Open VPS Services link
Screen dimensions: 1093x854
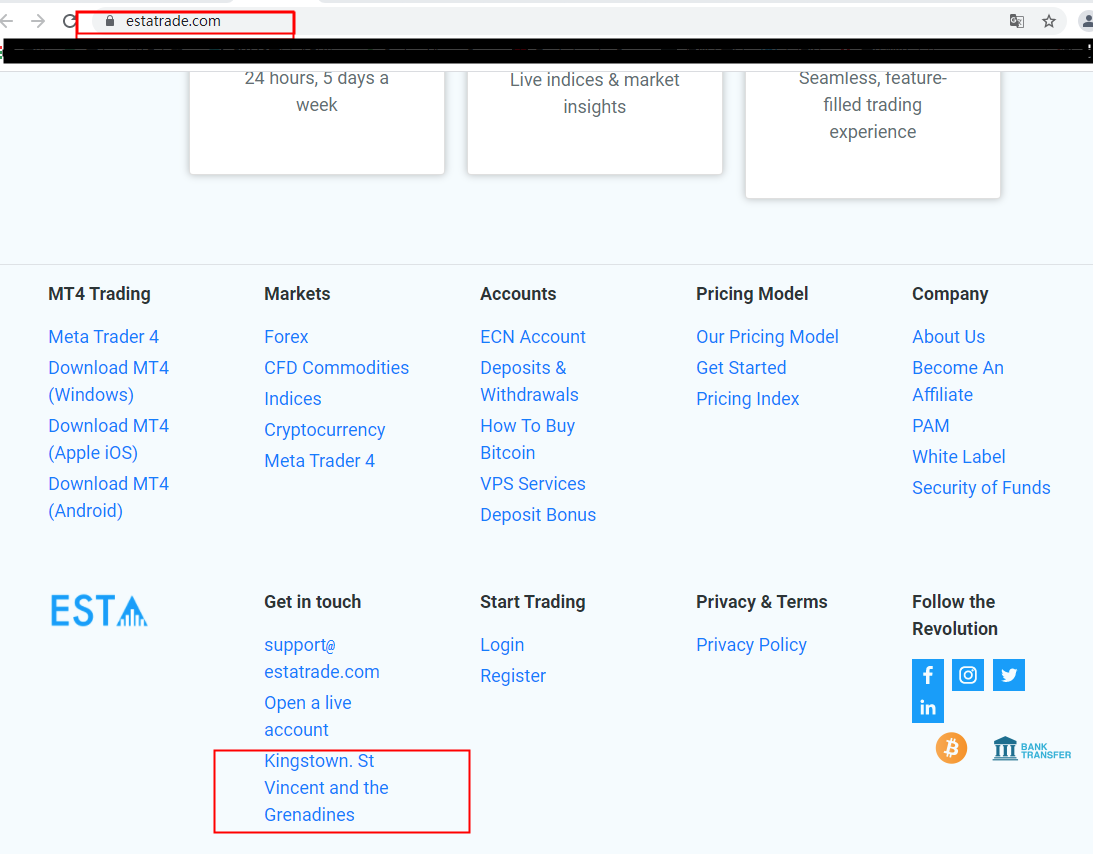tap(533, 484)
